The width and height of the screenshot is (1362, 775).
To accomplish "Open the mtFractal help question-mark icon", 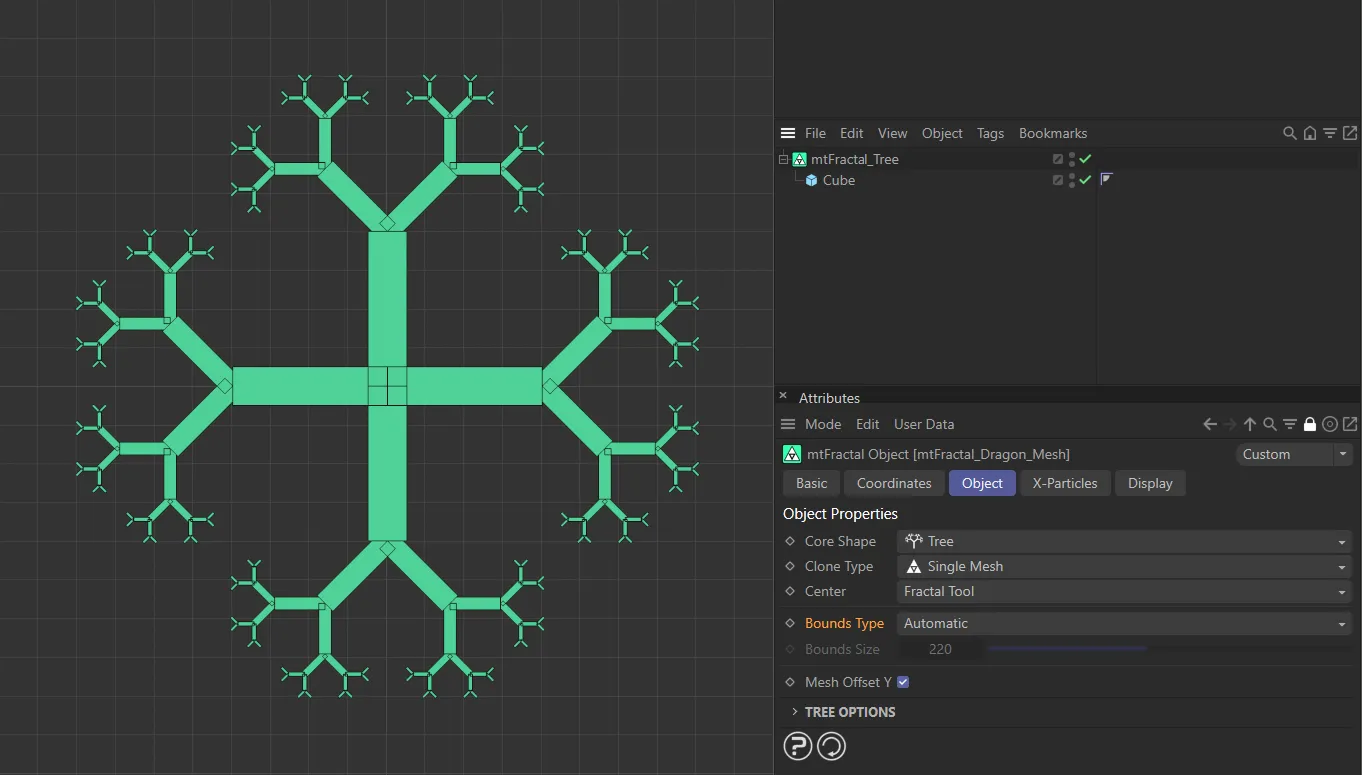I will coord(797,746).
